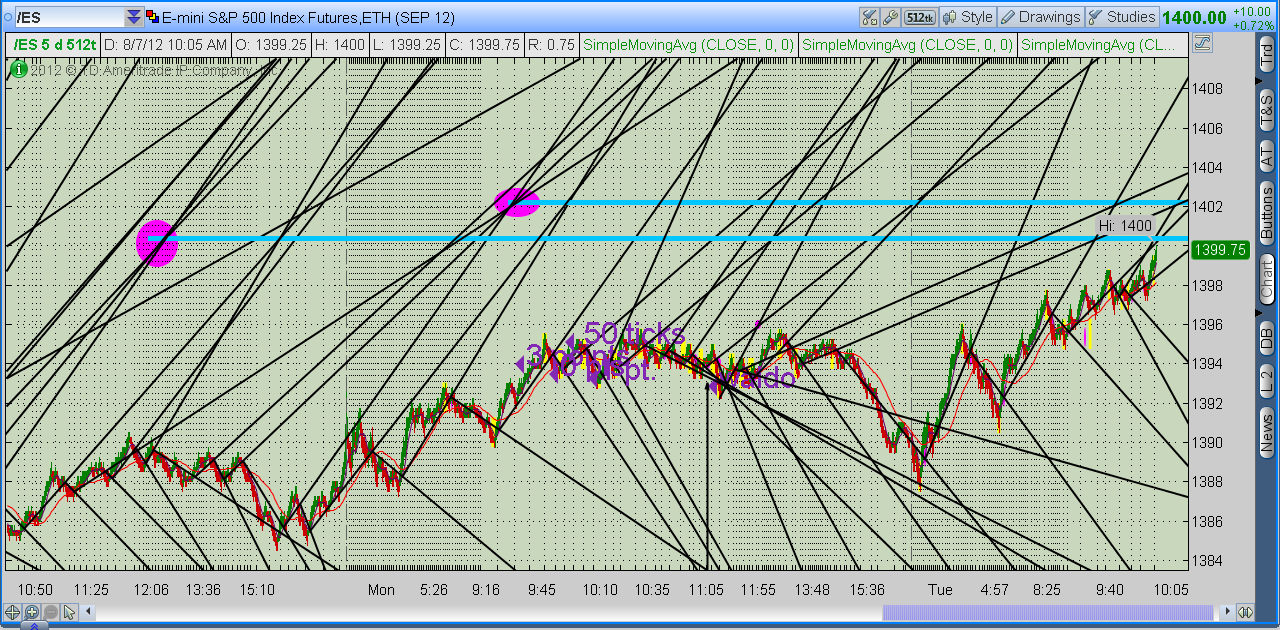Click the +10.00 net change value
This screenshot has height=630, width=1280.
1252,11
